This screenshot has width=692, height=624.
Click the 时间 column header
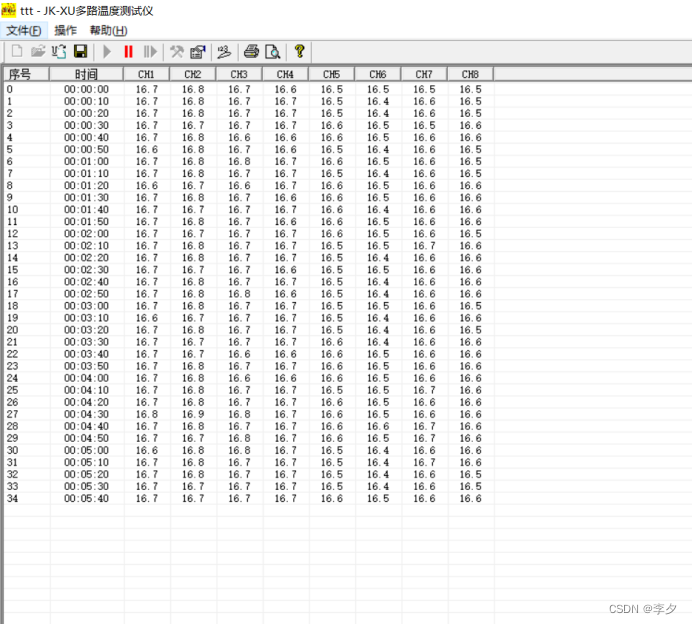click(x=86, y=74)
